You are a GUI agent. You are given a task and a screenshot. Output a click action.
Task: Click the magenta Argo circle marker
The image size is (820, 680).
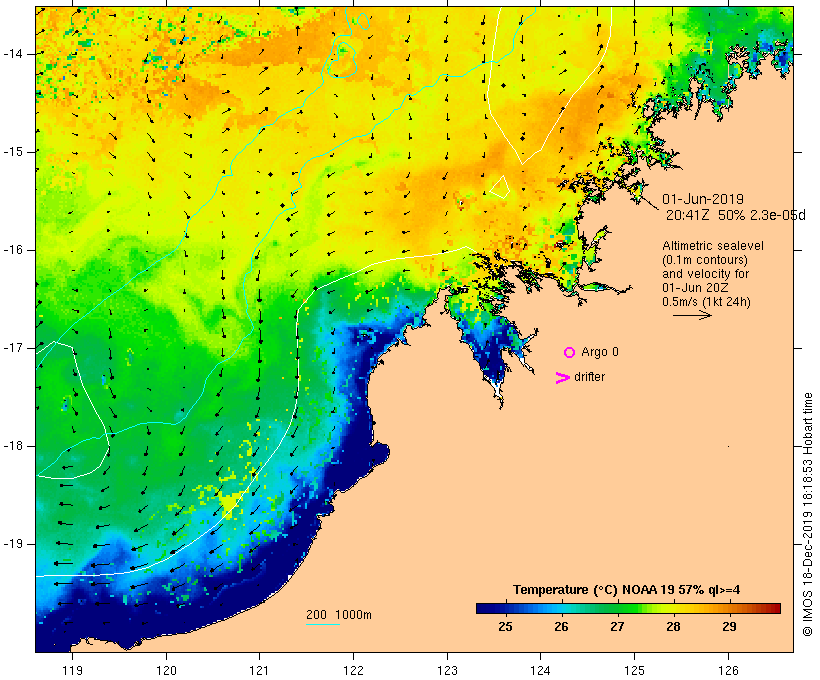pos(570,353)
